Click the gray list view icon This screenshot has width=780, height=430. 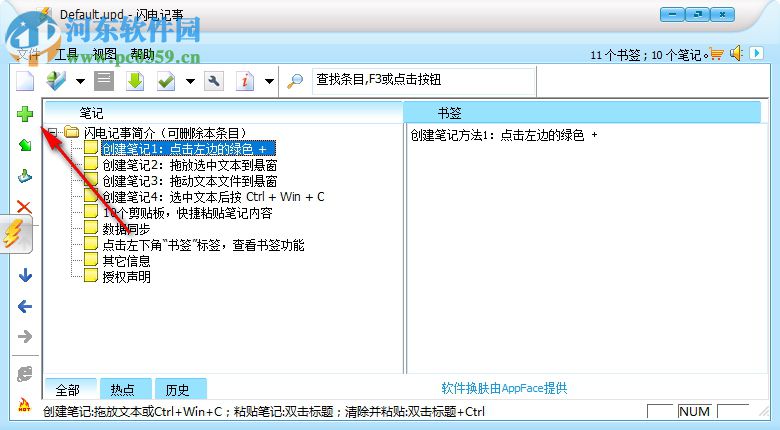[x=104, y=81]
